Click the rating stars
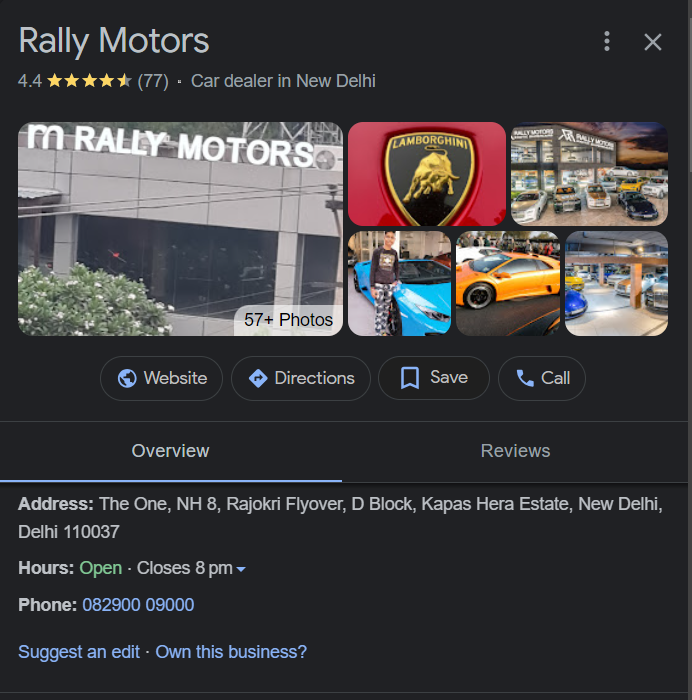The image size is (692, 700). point(89,81)
